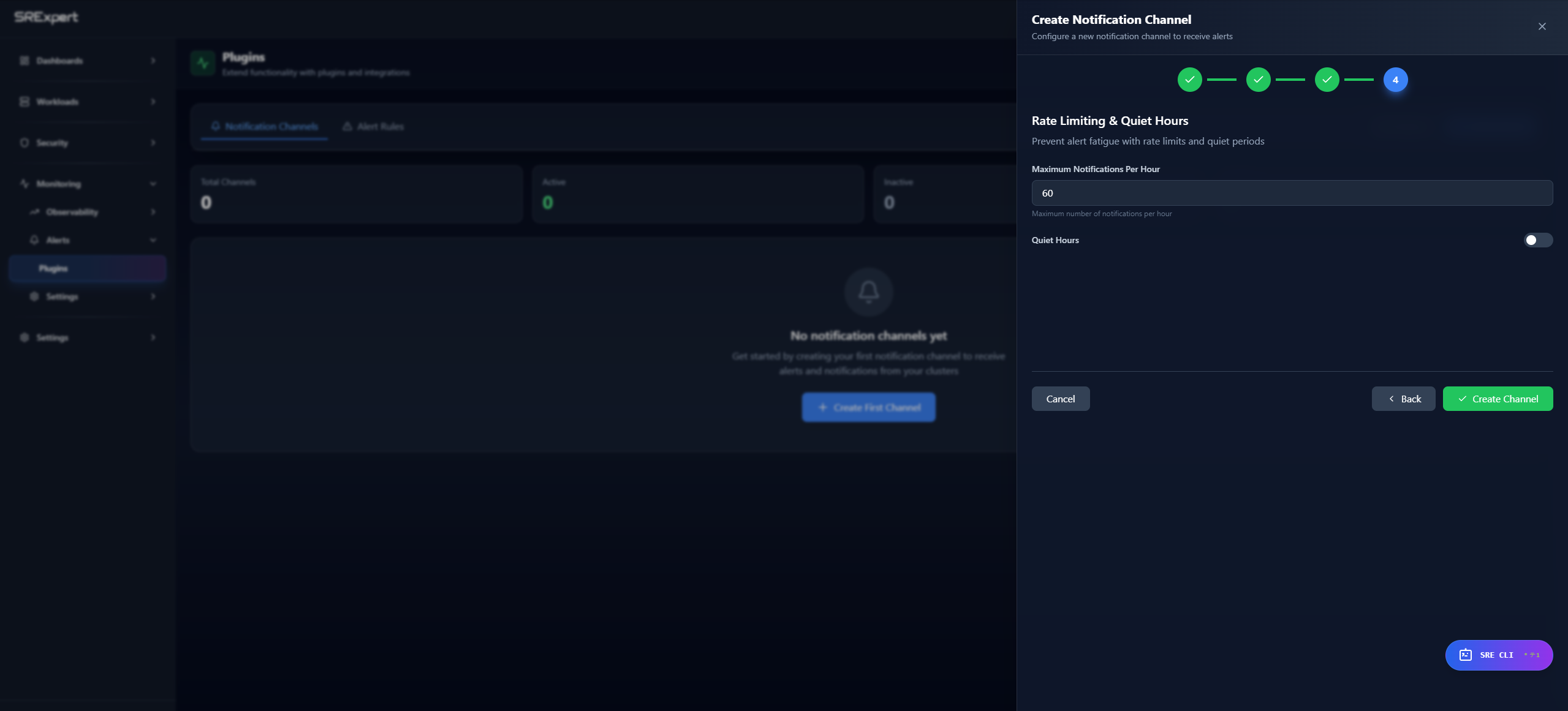Open the Security section icon
Viewport: 1568px width, 711px height.
pyautogui.click(x=24, y=142)
